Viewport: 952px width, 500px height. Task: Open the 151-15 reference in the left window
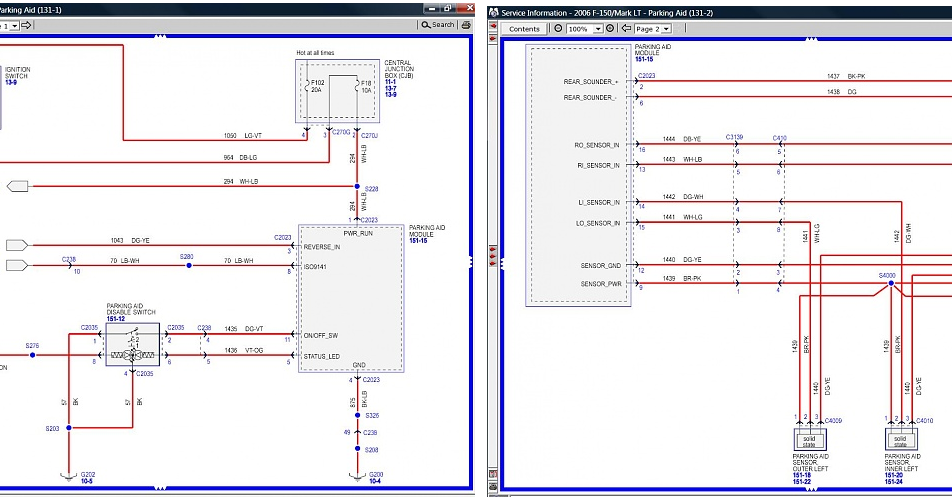click(418, 241)
